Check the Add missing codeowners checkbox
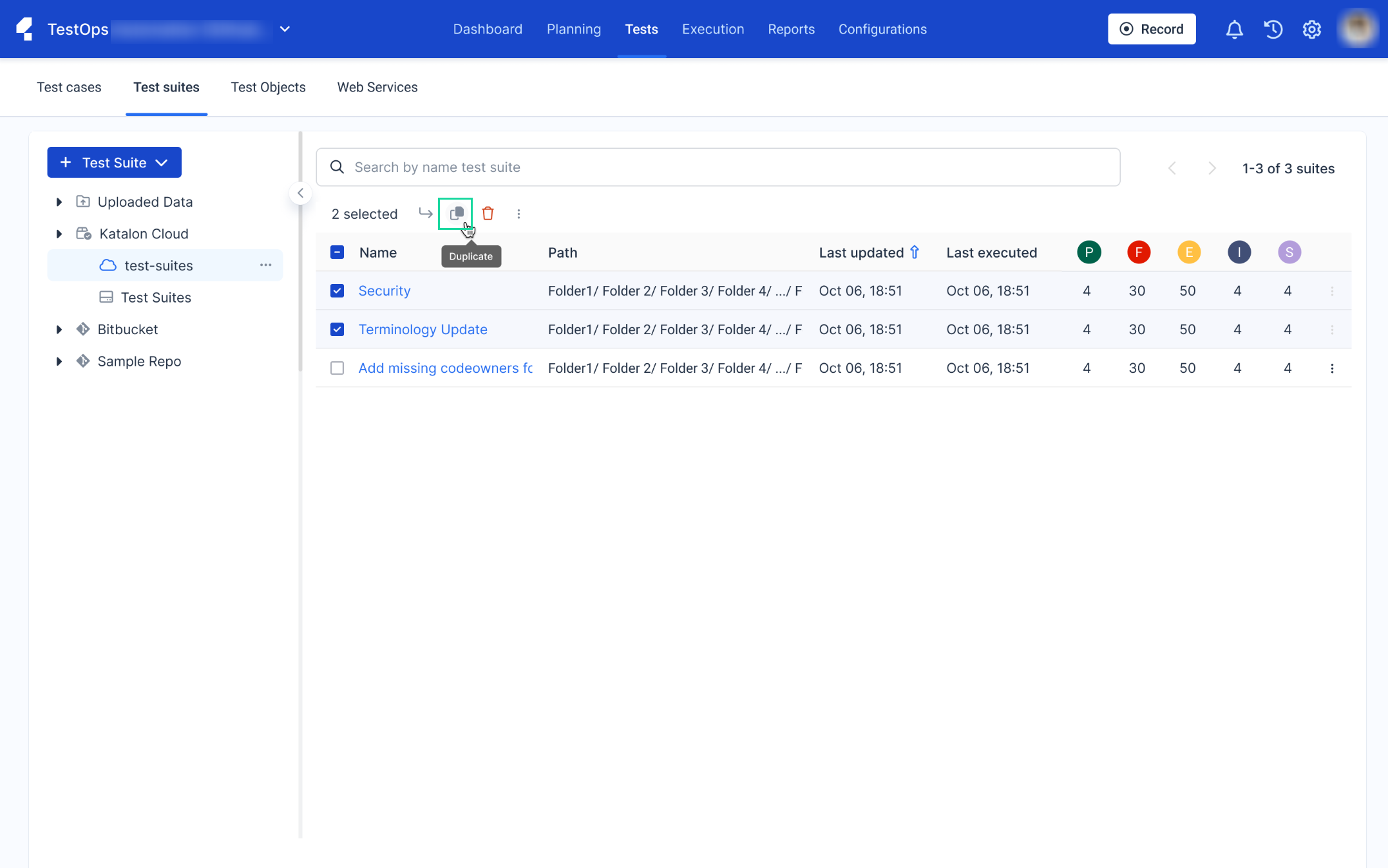The height and width of the screenshot is (868, 1388). (337, 368)
